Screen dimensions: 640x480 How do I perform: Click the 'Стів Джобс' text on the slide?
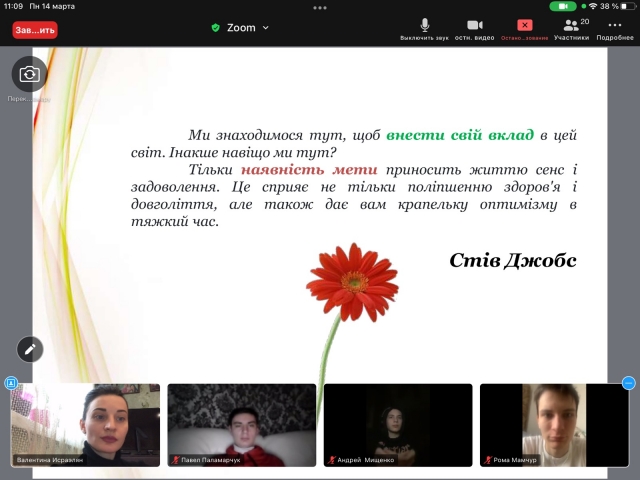click(513, 260)
